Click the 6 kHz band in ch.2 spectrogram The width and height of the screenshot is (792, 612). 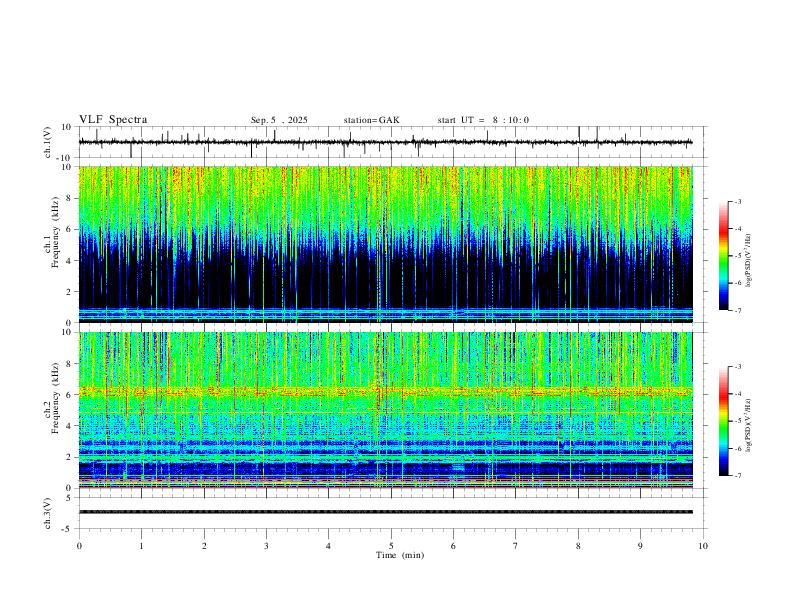coord(385,391)
